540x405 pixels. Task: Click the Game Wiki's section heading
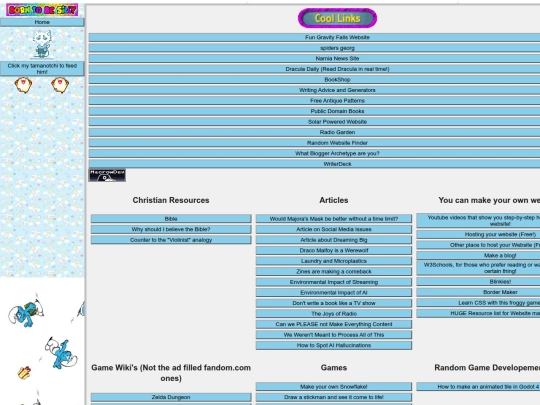pos(171,373)
